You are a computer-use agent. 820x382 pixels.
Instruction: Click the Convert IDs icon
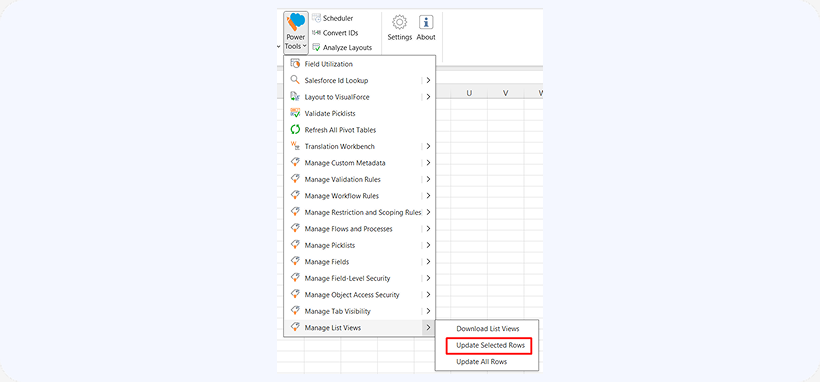point(316,33)
